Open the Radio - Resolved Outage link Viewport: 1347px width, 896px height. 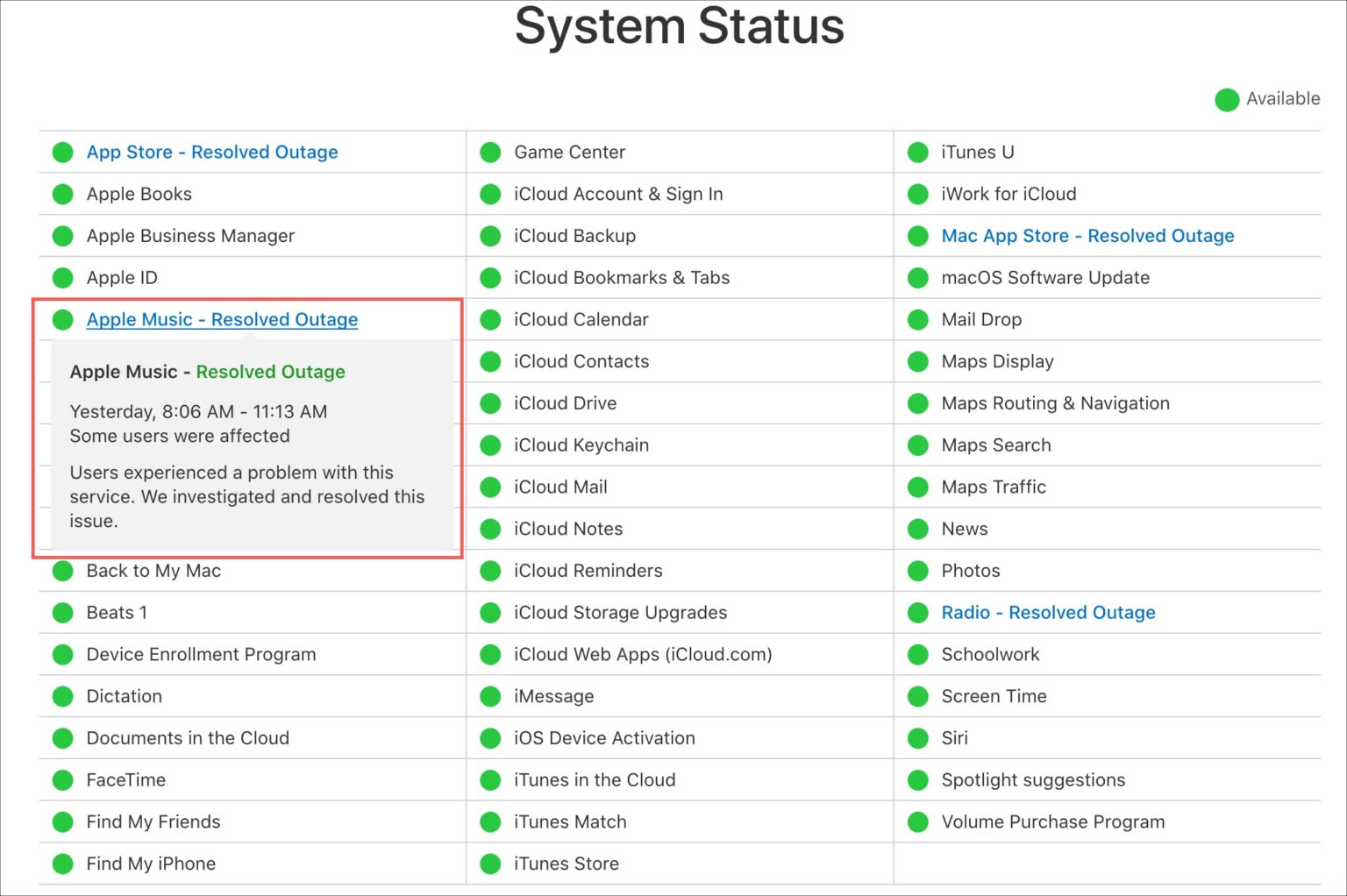(1048, 612)
